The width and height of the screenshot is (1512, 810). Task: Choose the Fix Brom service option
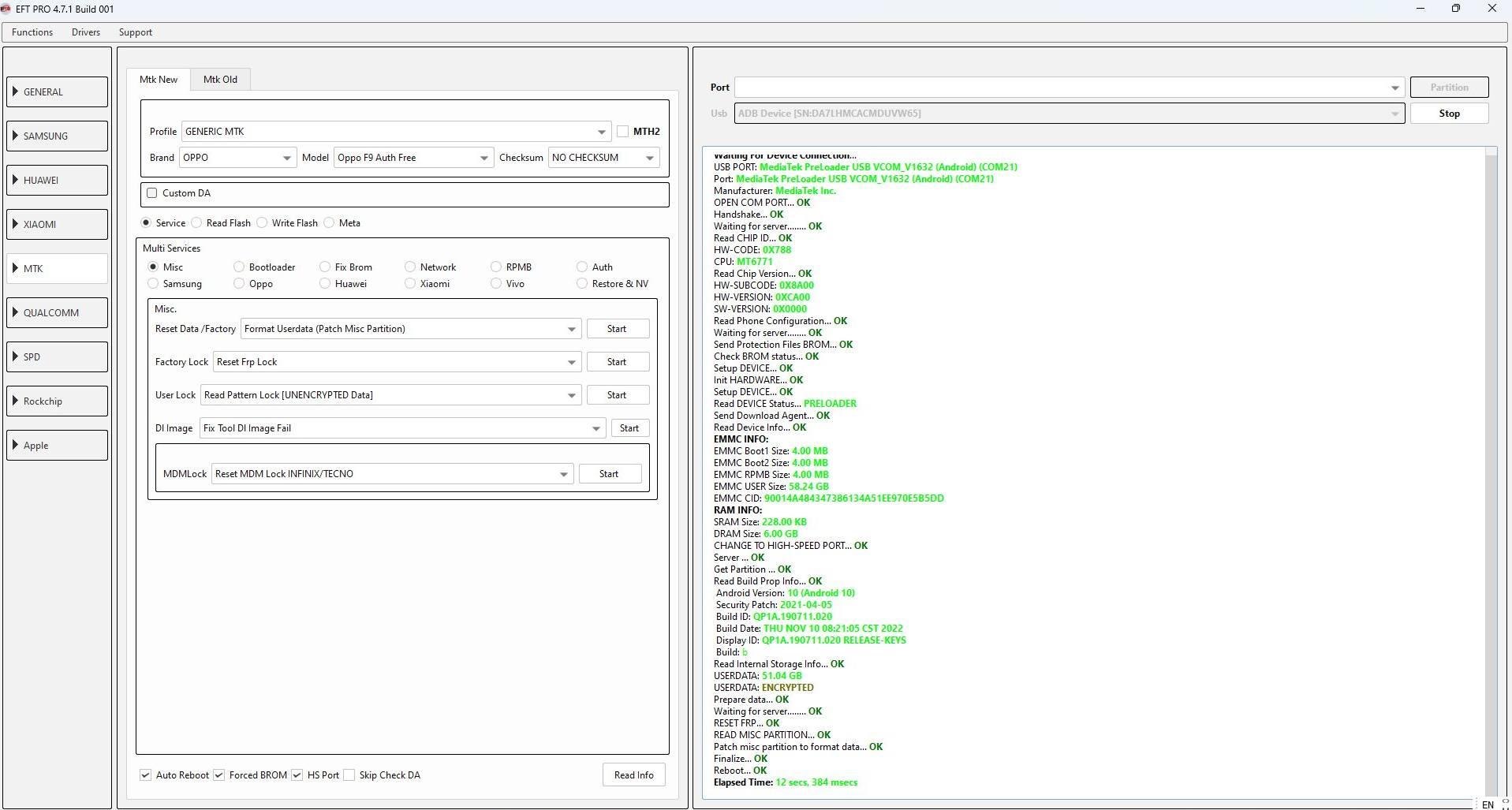325,267
